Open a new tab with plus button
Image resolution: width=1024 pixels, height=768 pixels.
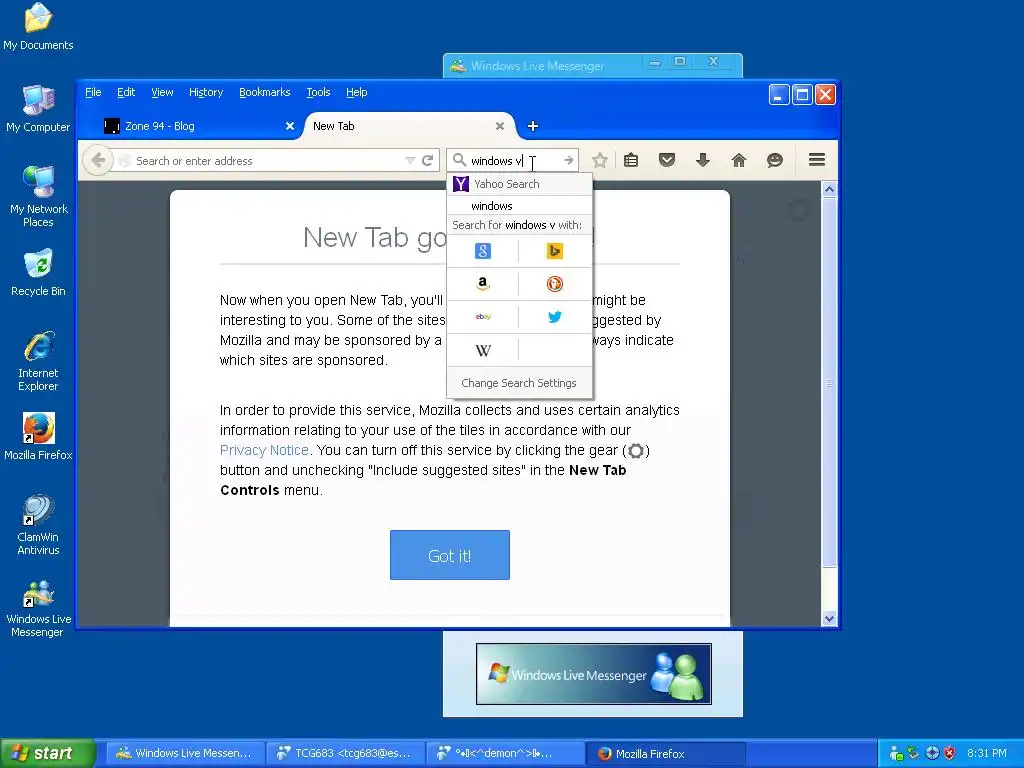pyautogui.click(x=533, y=126)
